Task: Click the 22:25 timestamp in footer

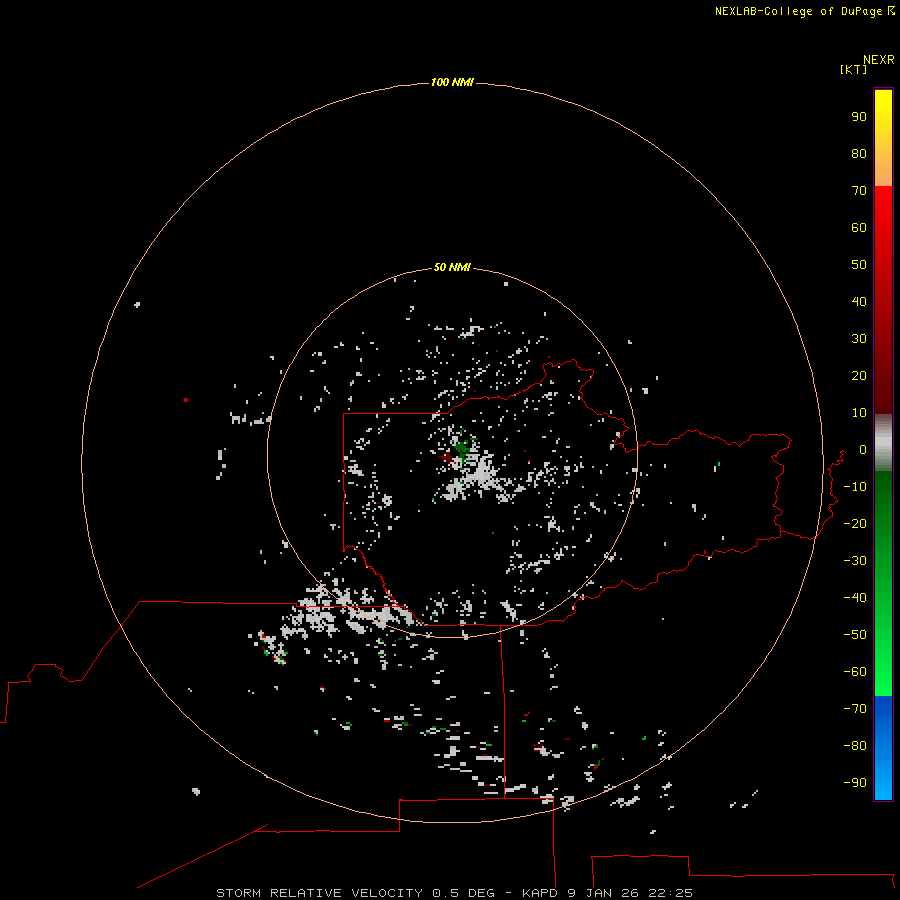Action: point(670,893)
